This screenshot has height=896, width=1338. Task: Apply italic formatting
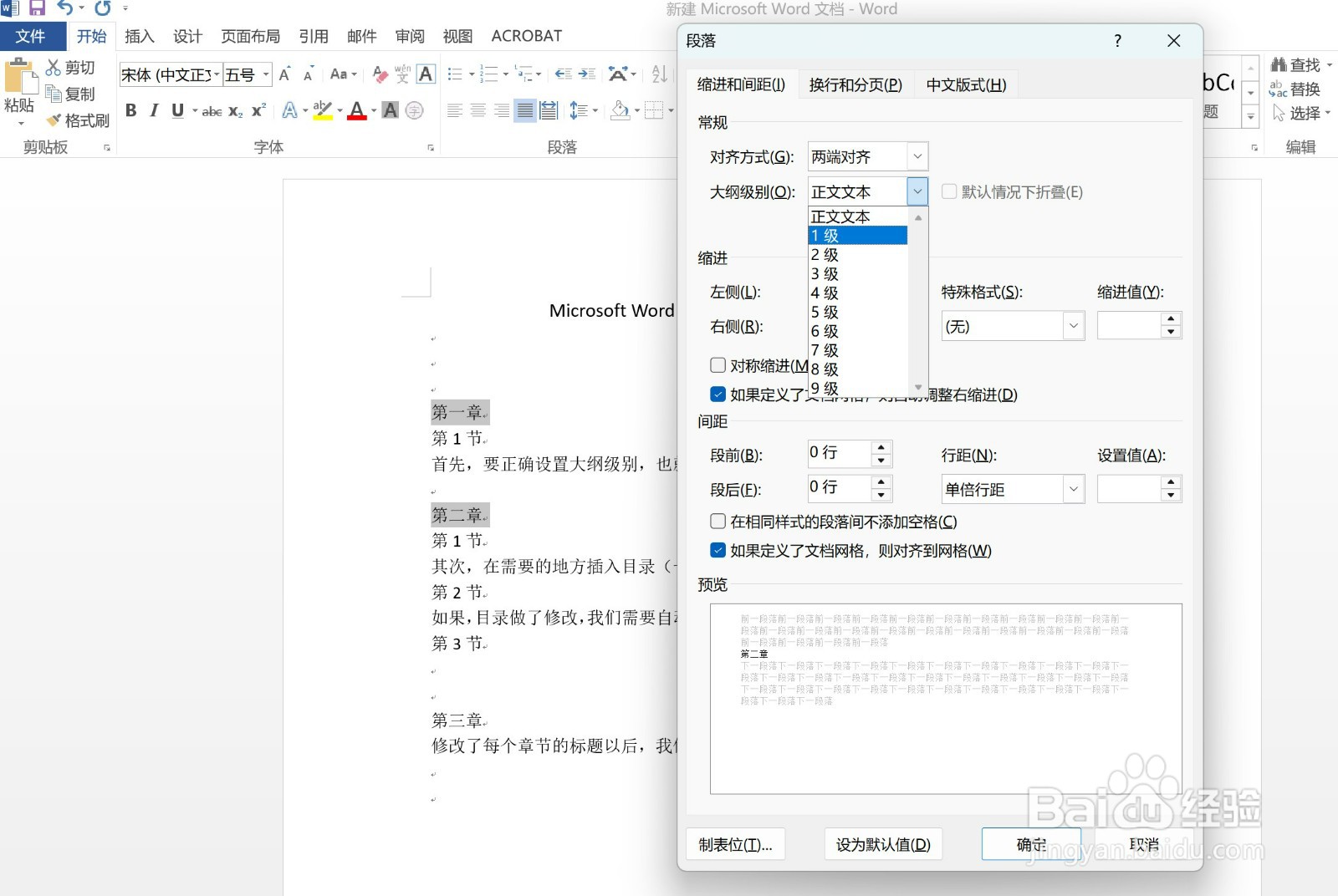click(154, 109)
